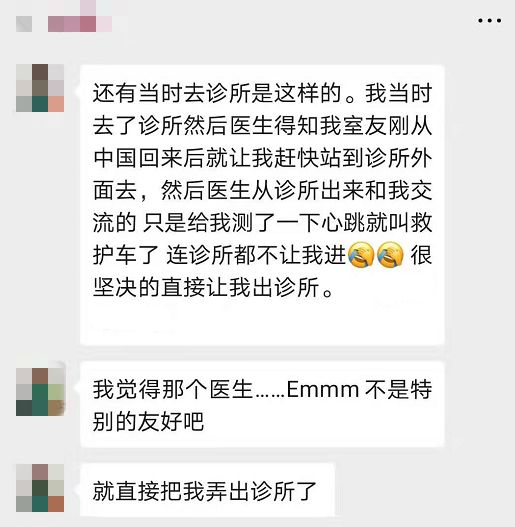Click the line beginning '护车了 连诊所'
The width and height of the screenshot is (515, 527).
(262, 255)
